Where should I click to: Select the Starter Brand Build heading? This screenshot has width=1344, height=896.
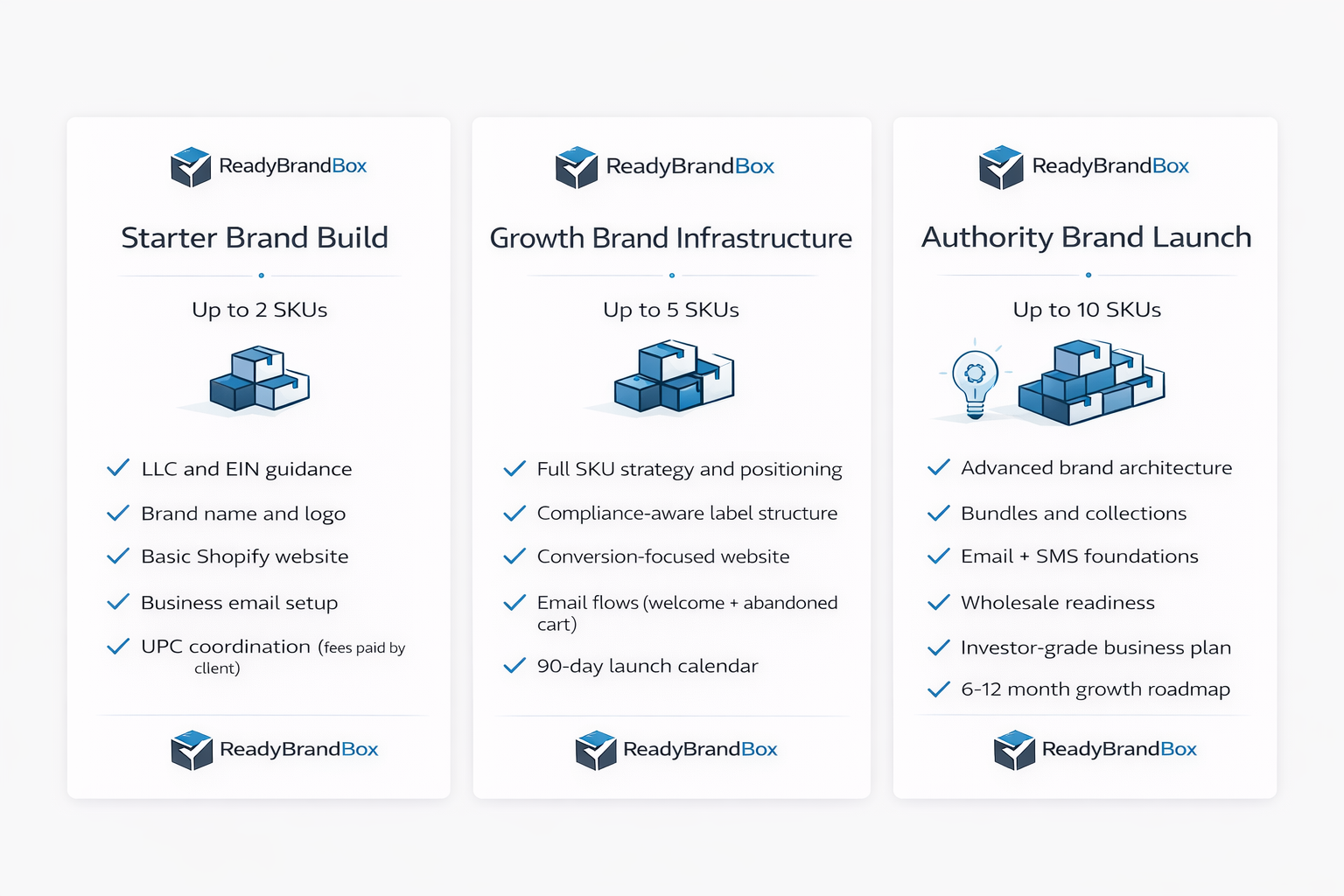pos(255,238)
